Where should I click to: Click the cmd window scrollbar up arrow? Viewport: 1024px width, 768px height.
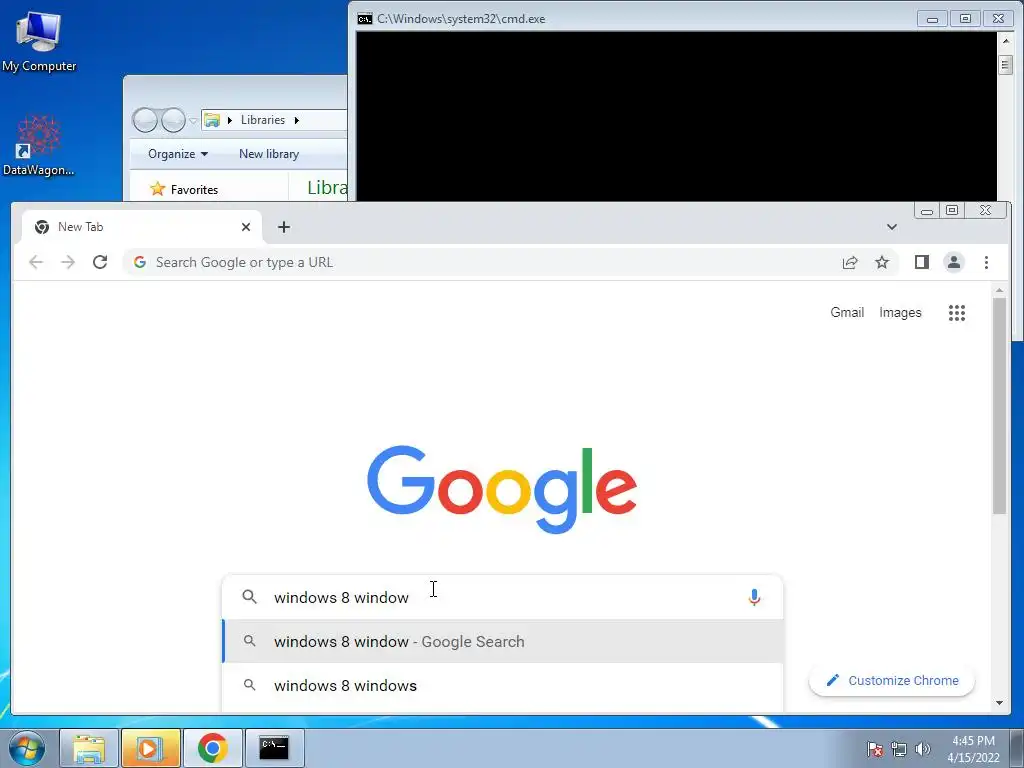point(1006,41)
